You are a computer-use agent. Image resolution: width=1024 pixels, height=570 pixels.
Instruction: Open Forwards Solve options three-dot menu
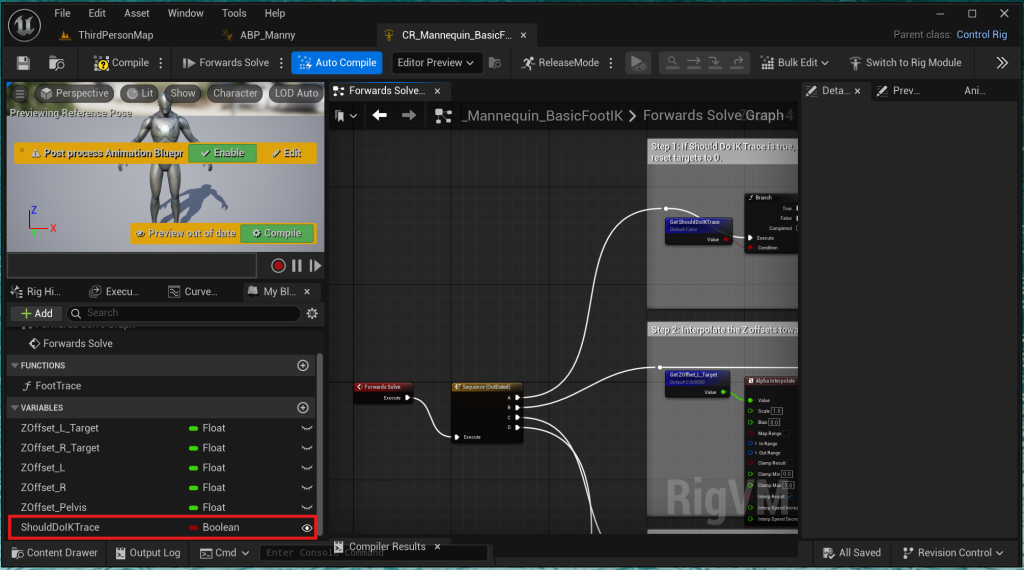click(281, 63)
